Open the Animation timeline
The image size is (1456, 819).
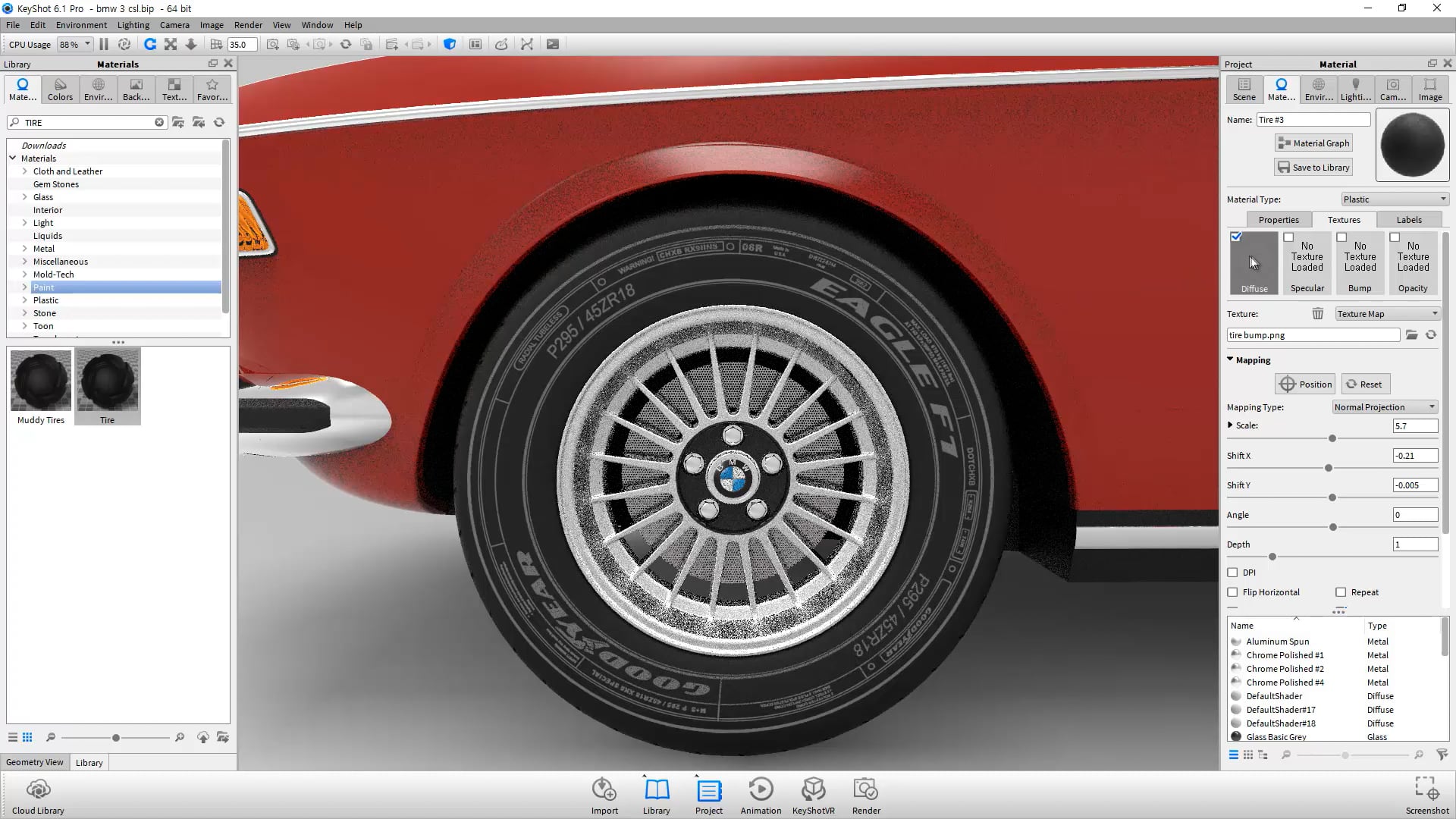[x=761, y=796]
